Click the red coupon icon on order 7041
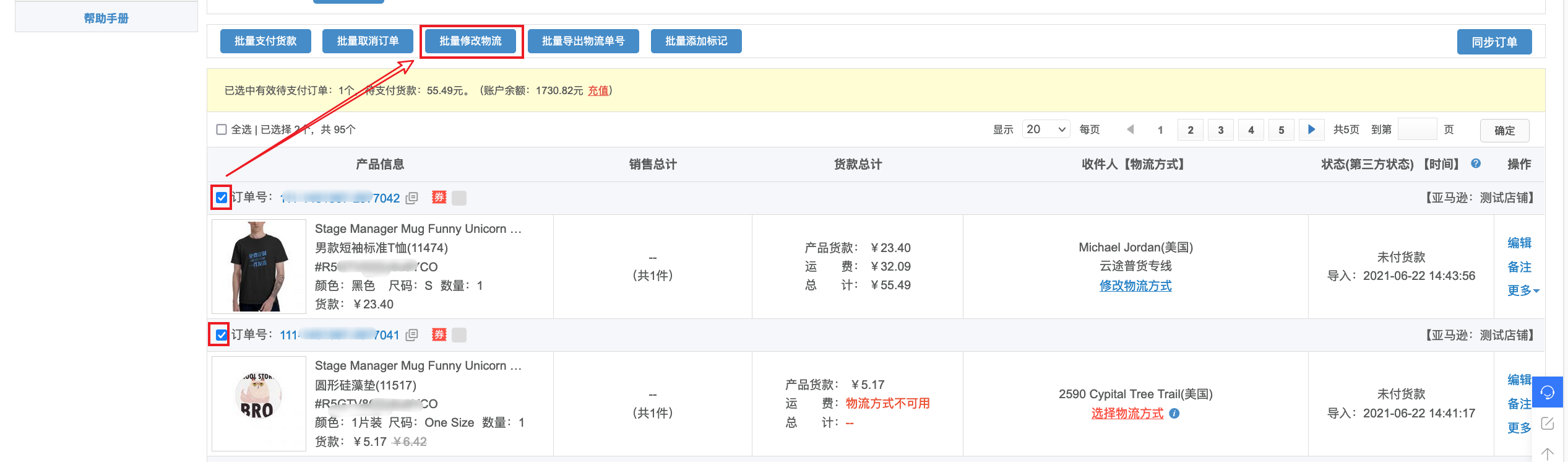Image resolution: width=1568 pixels, height=462 pixels. 439,335
